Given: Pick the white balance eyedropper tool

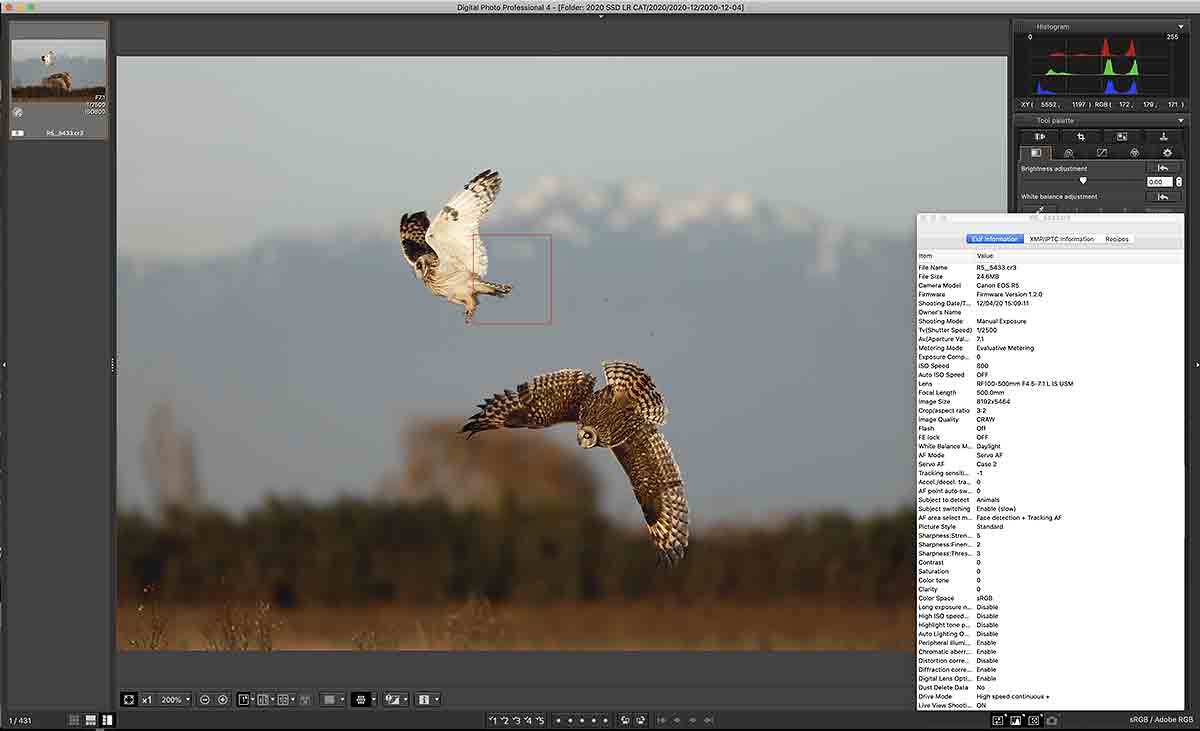Looking at the screenshot, I should pyautogui.click(x=1041, y=209).
